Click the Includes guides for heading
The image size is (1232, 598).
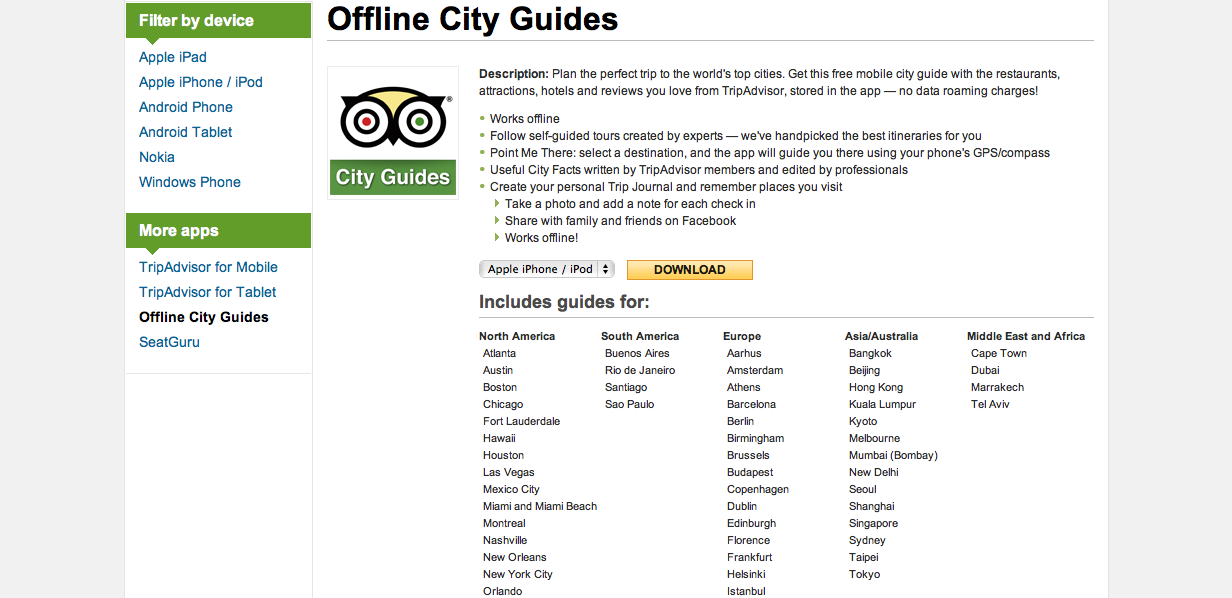[564, 302]
